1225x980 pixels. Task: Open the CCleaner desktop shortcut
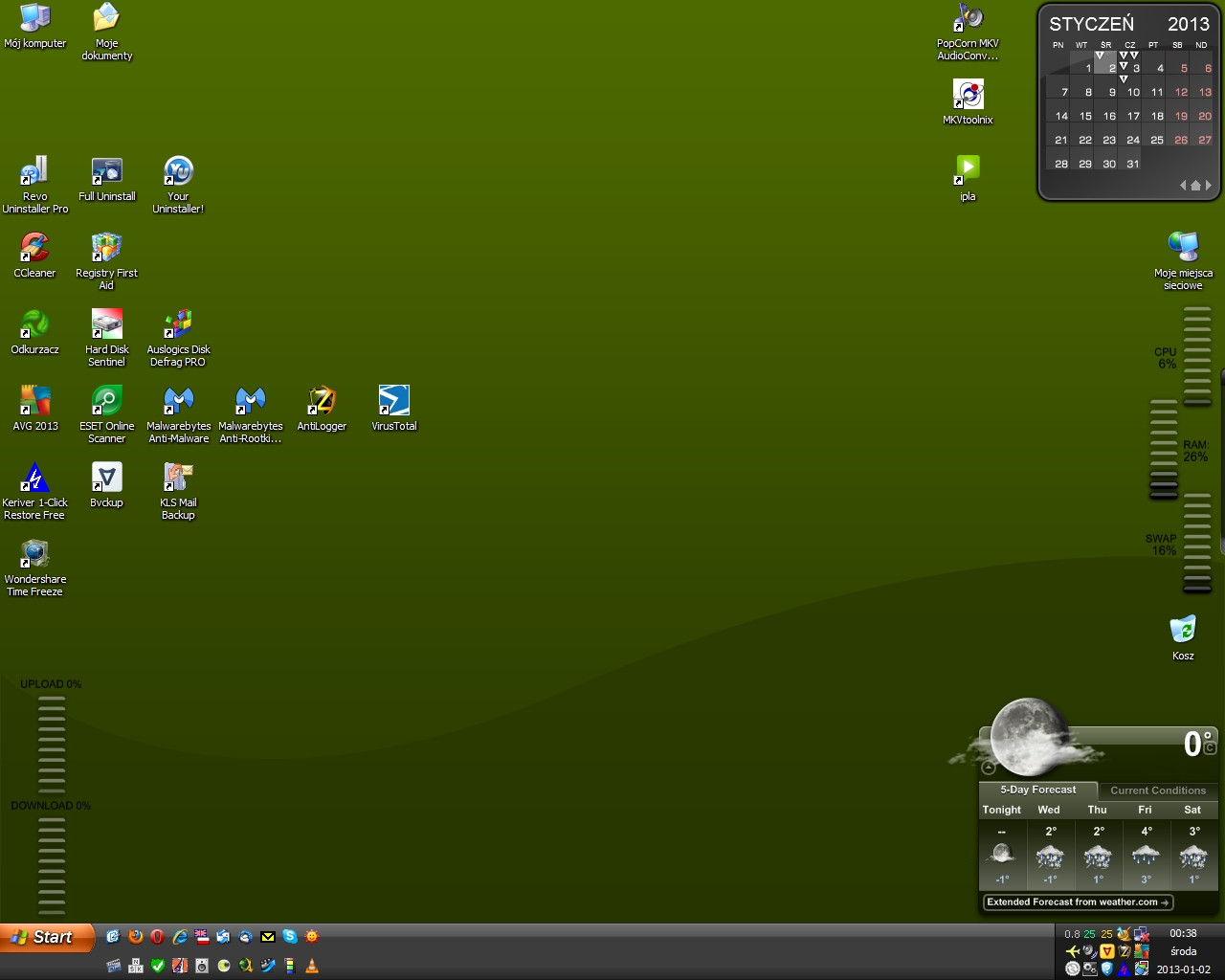(x=34, y=248)
